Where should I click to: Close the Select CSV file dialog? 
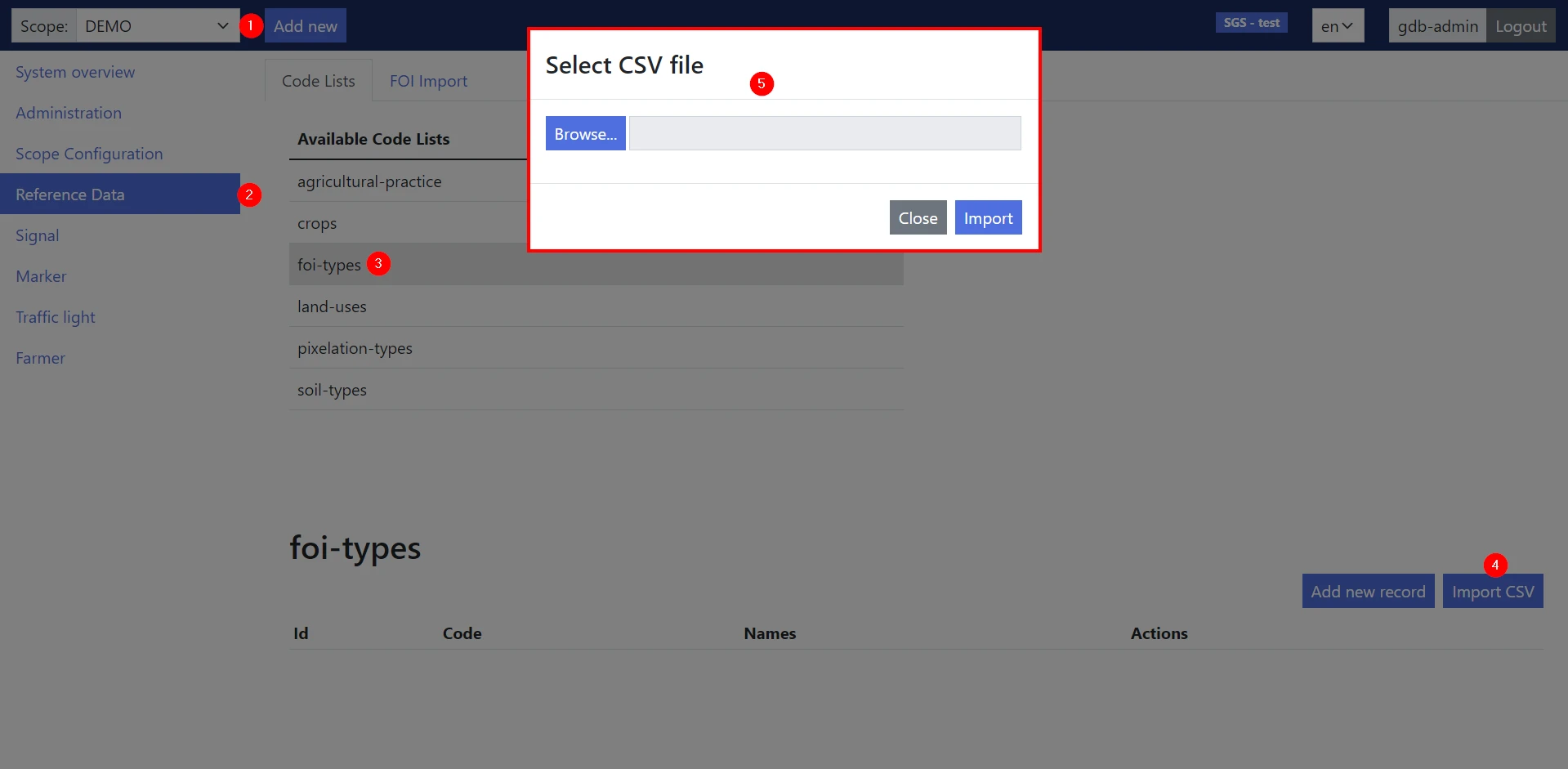pyautogui.click(x=918, y=218)
